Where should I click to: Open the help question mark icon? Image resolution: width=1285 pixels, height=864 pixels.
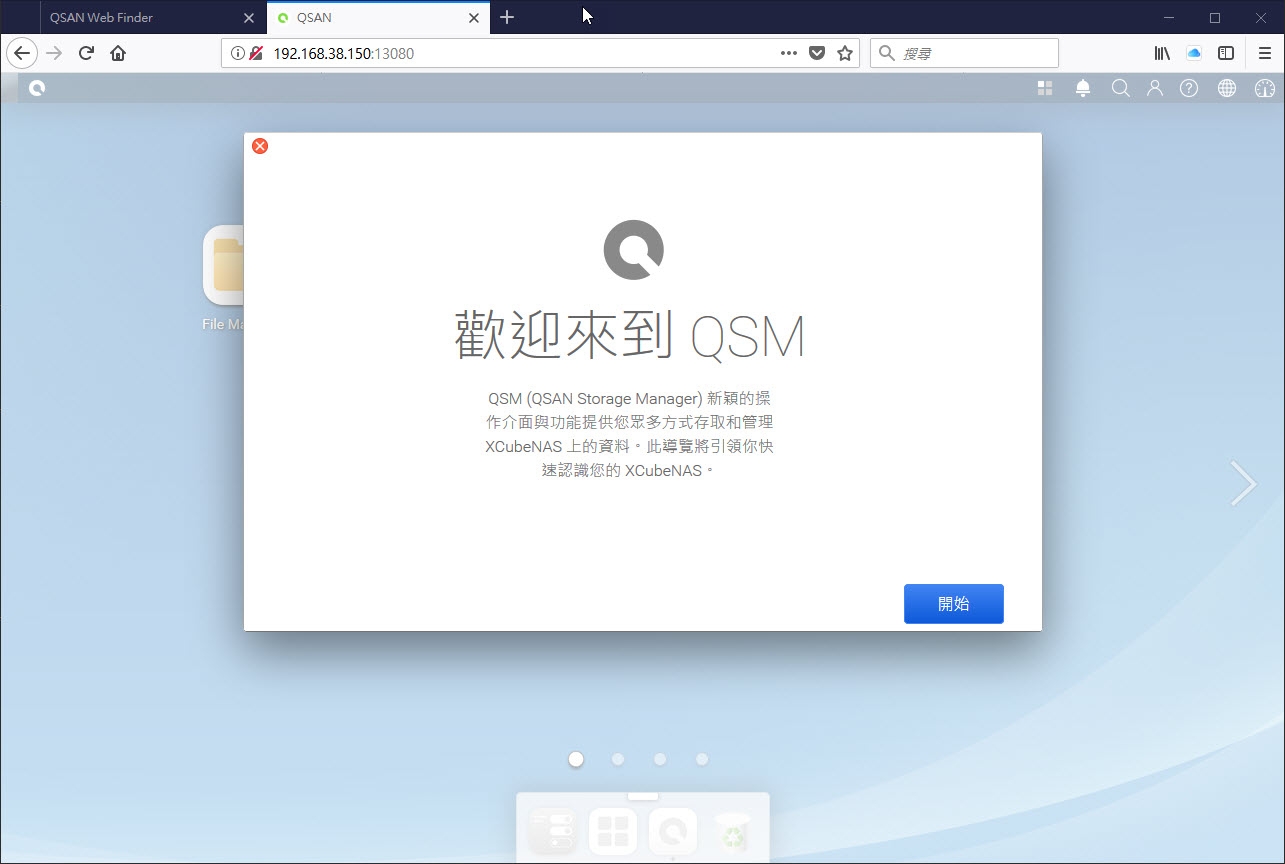click(x=1189, y=88)
